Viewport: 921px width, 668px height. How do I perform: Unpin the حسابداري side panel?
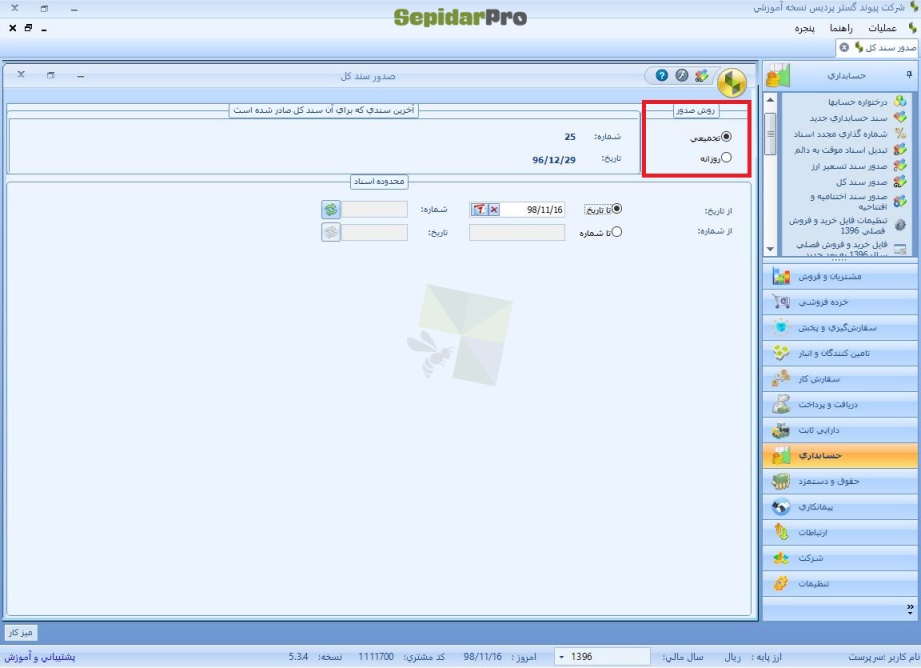909,75
